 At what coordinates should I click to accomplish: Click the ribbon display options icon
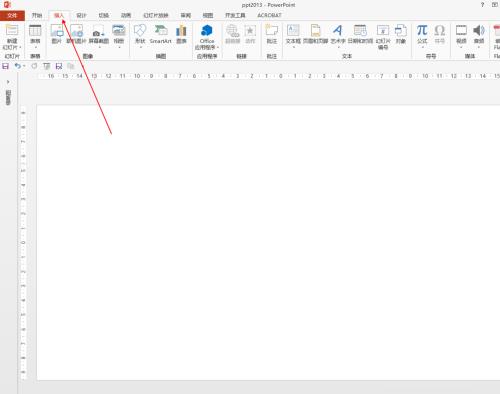pos(495,5)
